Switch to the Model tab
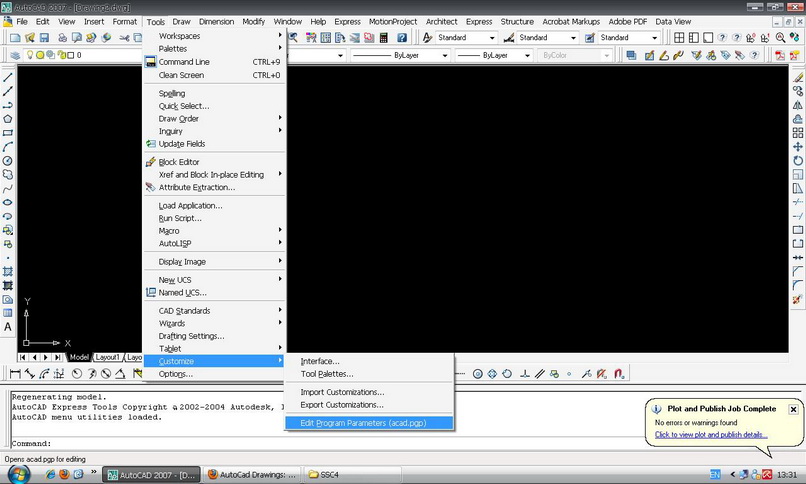The image size is (806, 484). (x=79, y=357)
